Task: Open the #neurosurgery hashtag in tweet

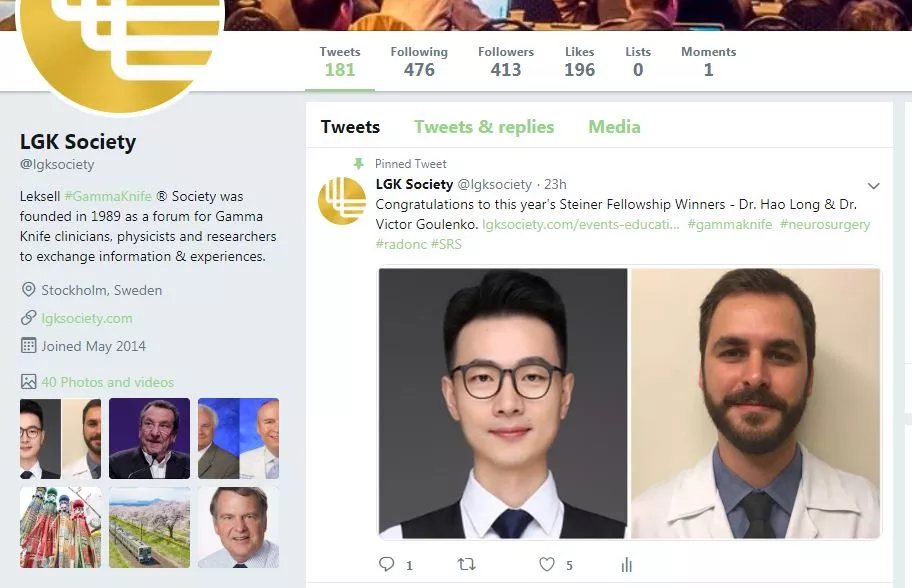Action: [x=825, y=224]
